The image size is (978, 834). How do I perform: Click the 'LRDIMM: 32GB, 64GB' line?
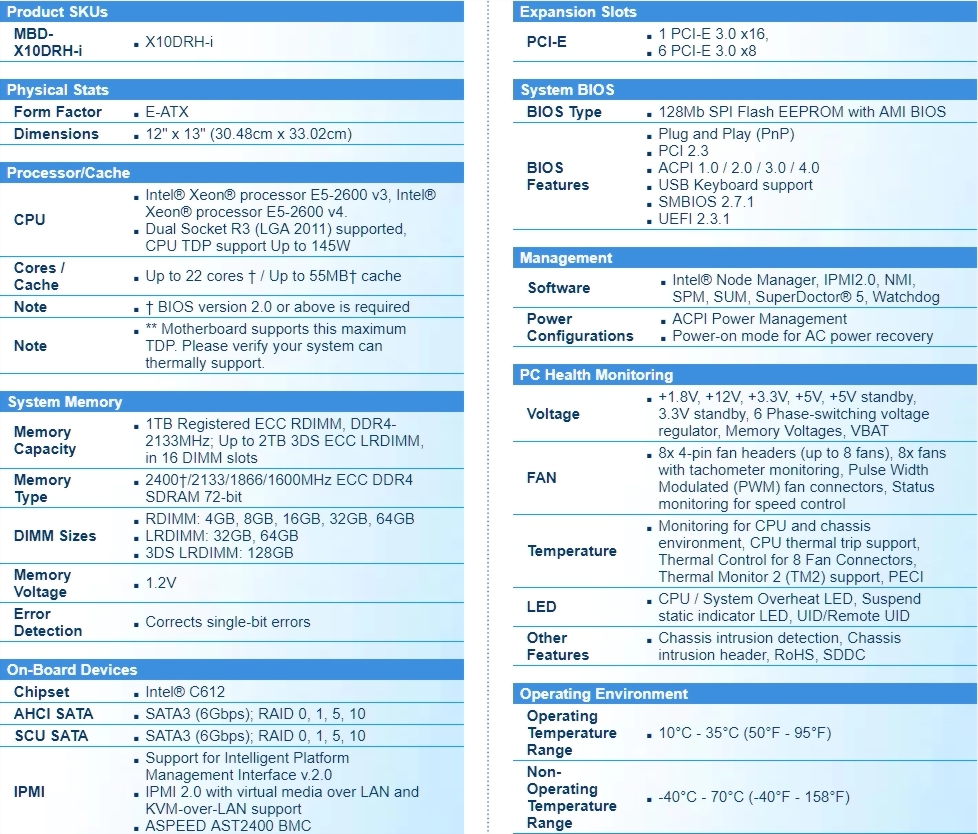221,536
